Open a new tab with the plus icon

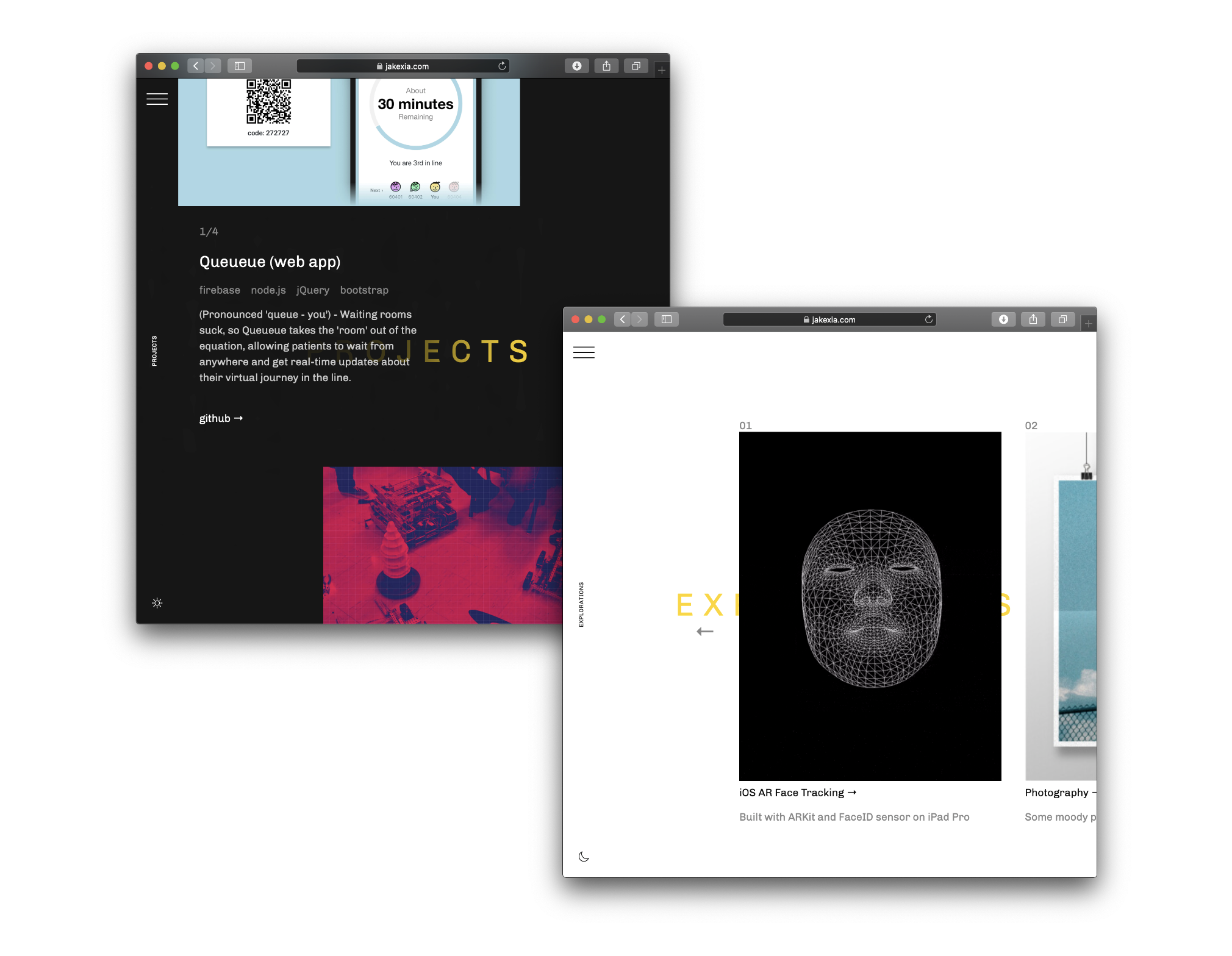[x=1088, y=323]
